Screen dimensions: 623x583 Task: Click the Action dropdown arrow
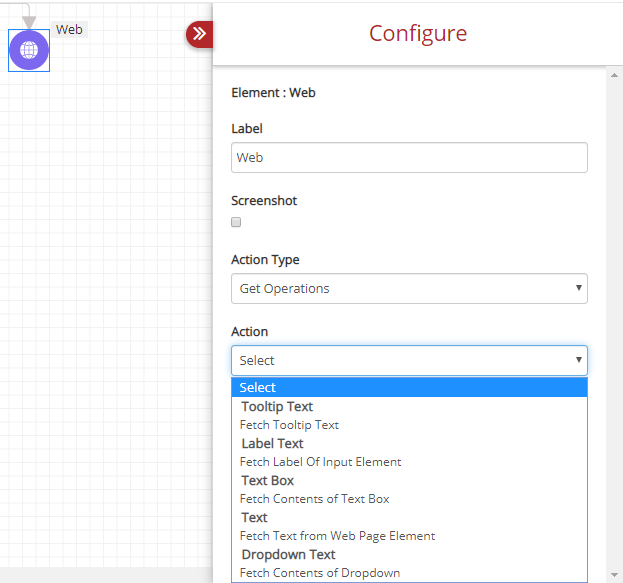578,360
